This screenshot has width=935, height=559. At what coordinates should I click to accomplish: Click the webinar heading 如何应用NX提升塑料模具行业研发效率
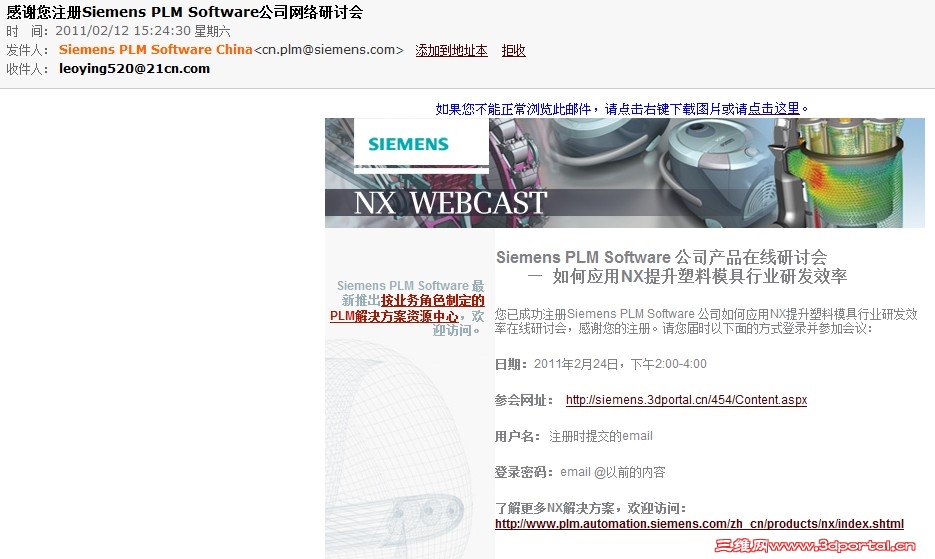(x=699, y=276)
